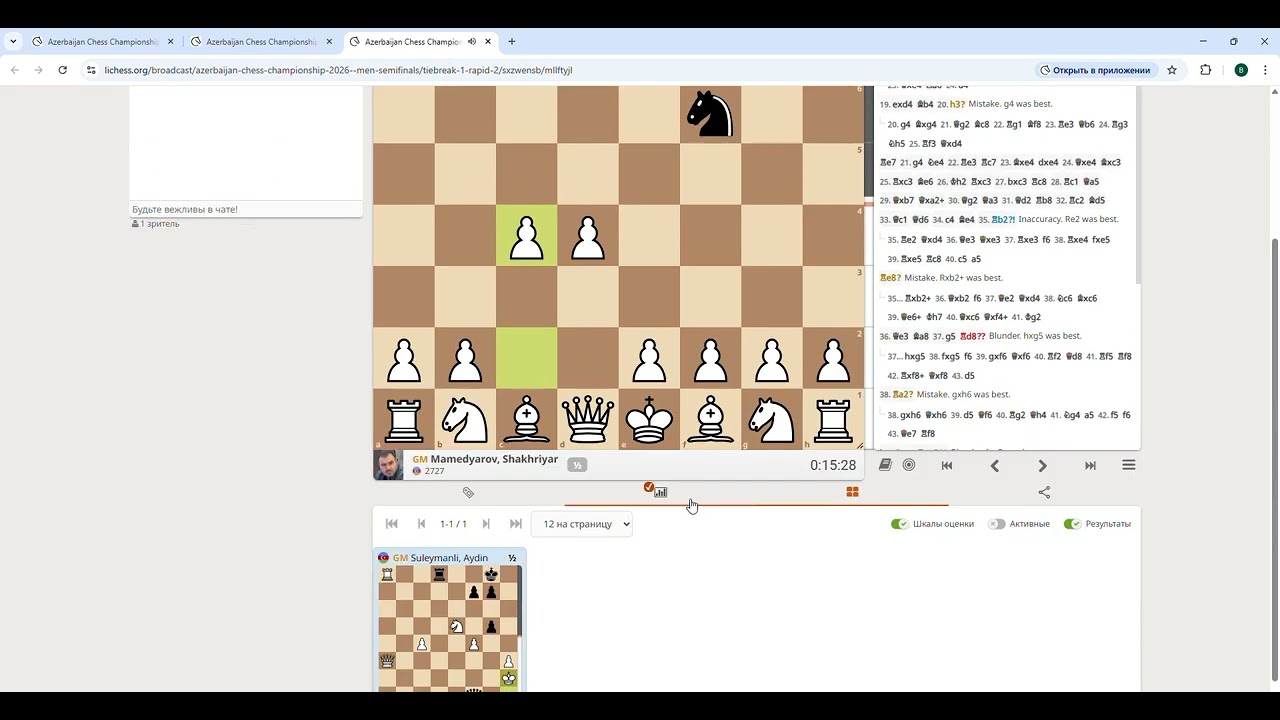Select the multiboard grid tab
Screen dimensions: 1280x720
(x=852, y=492)
